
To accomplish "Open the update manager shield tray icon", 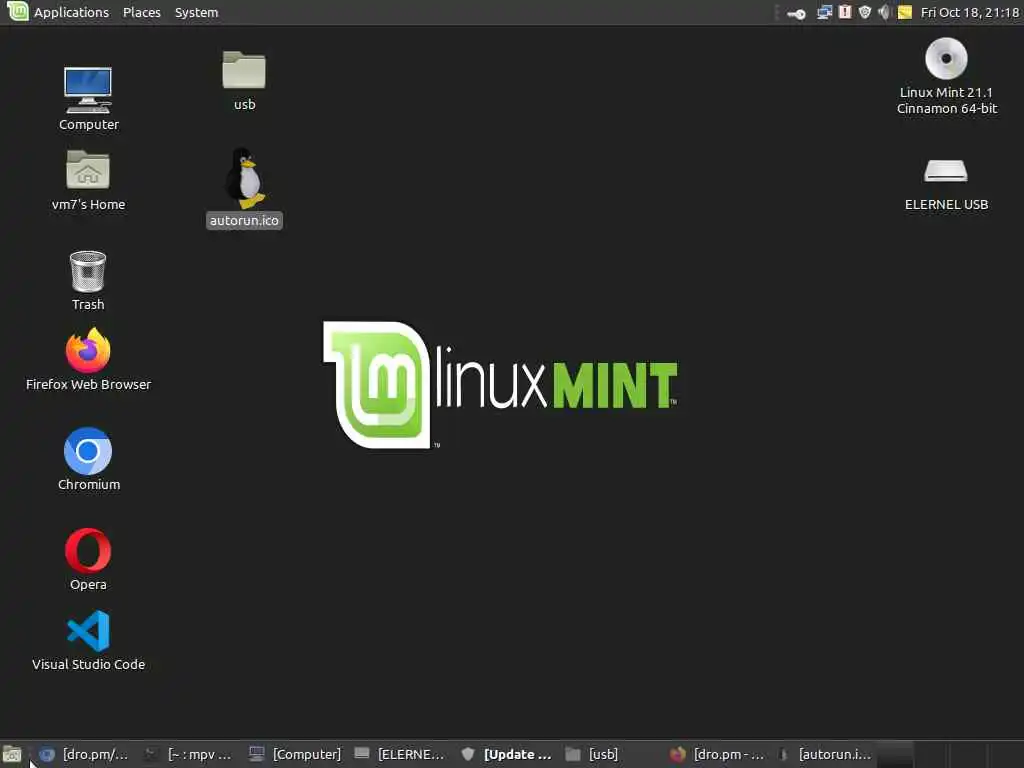I will click(x=865, y=12).
